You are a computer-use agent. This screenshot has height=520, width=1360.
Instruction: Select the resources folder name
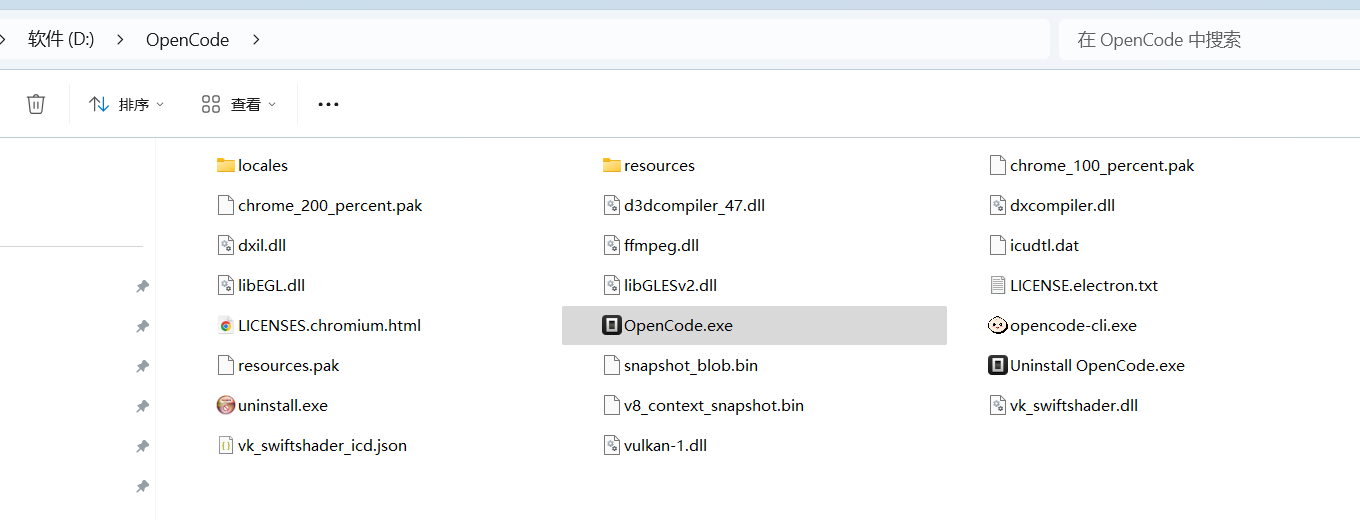pos(659,165)
